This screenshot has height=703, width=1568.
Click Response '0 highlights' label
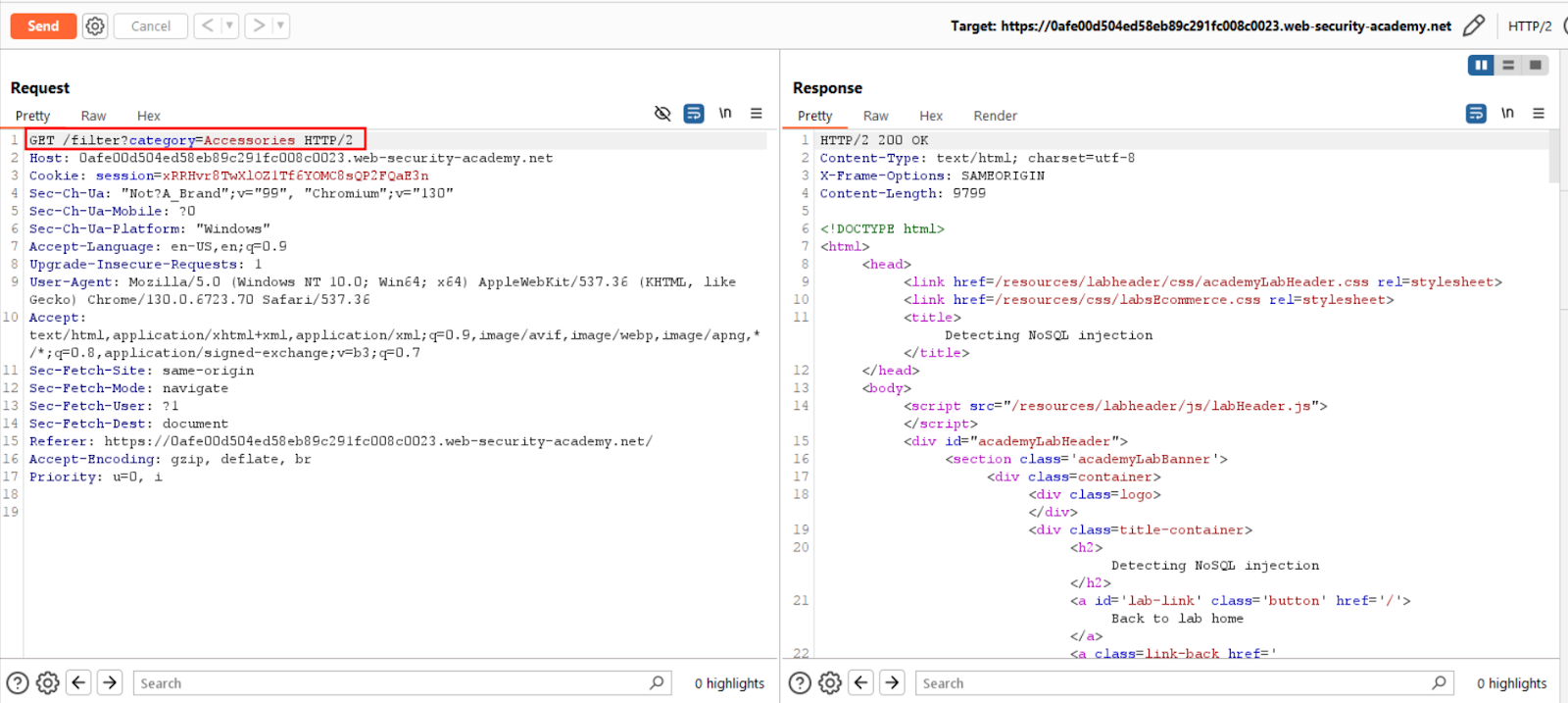(x=1512, y=683)
